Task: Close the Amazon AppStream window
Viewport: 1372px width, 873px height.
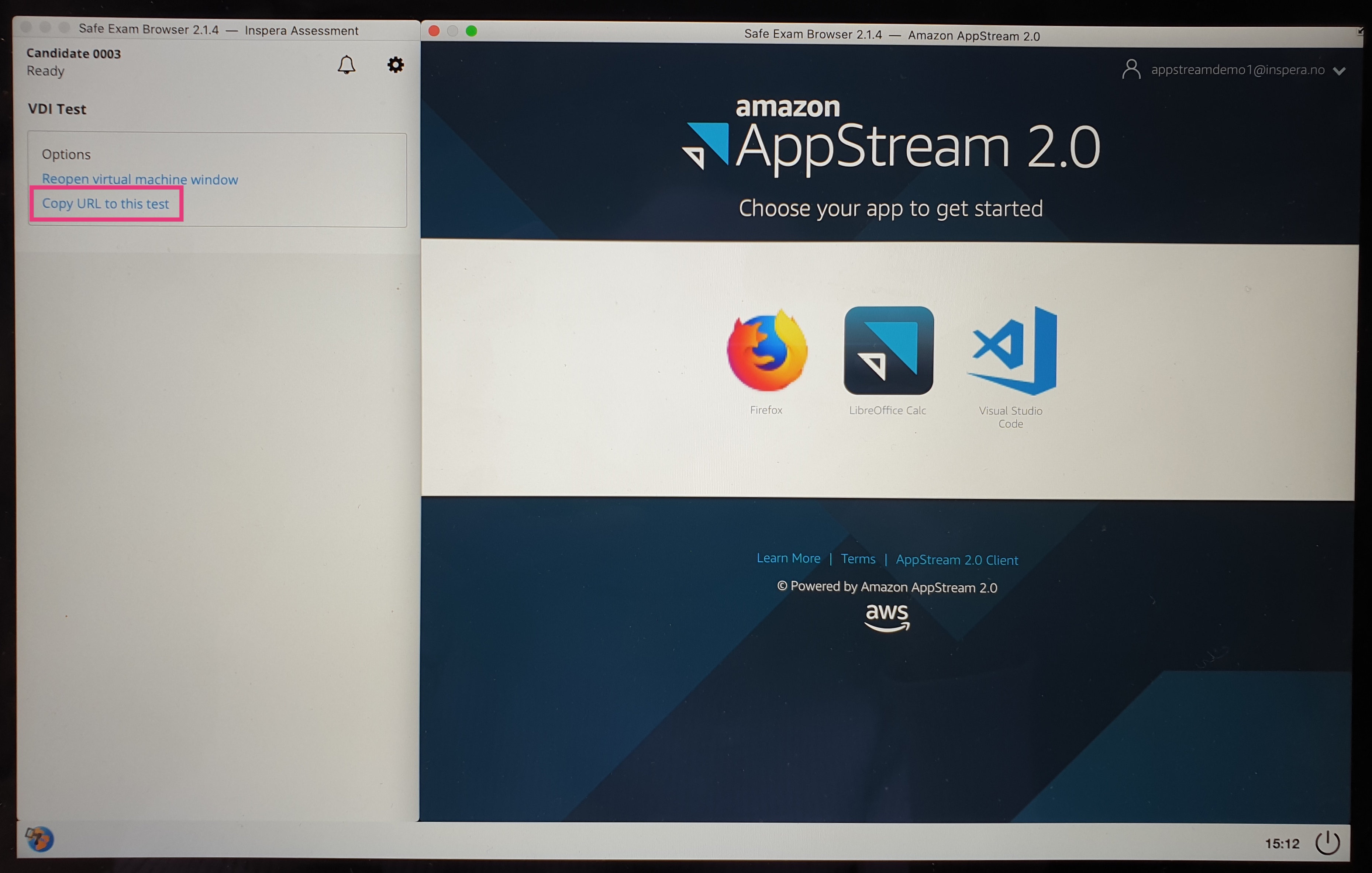Action: 434,31
